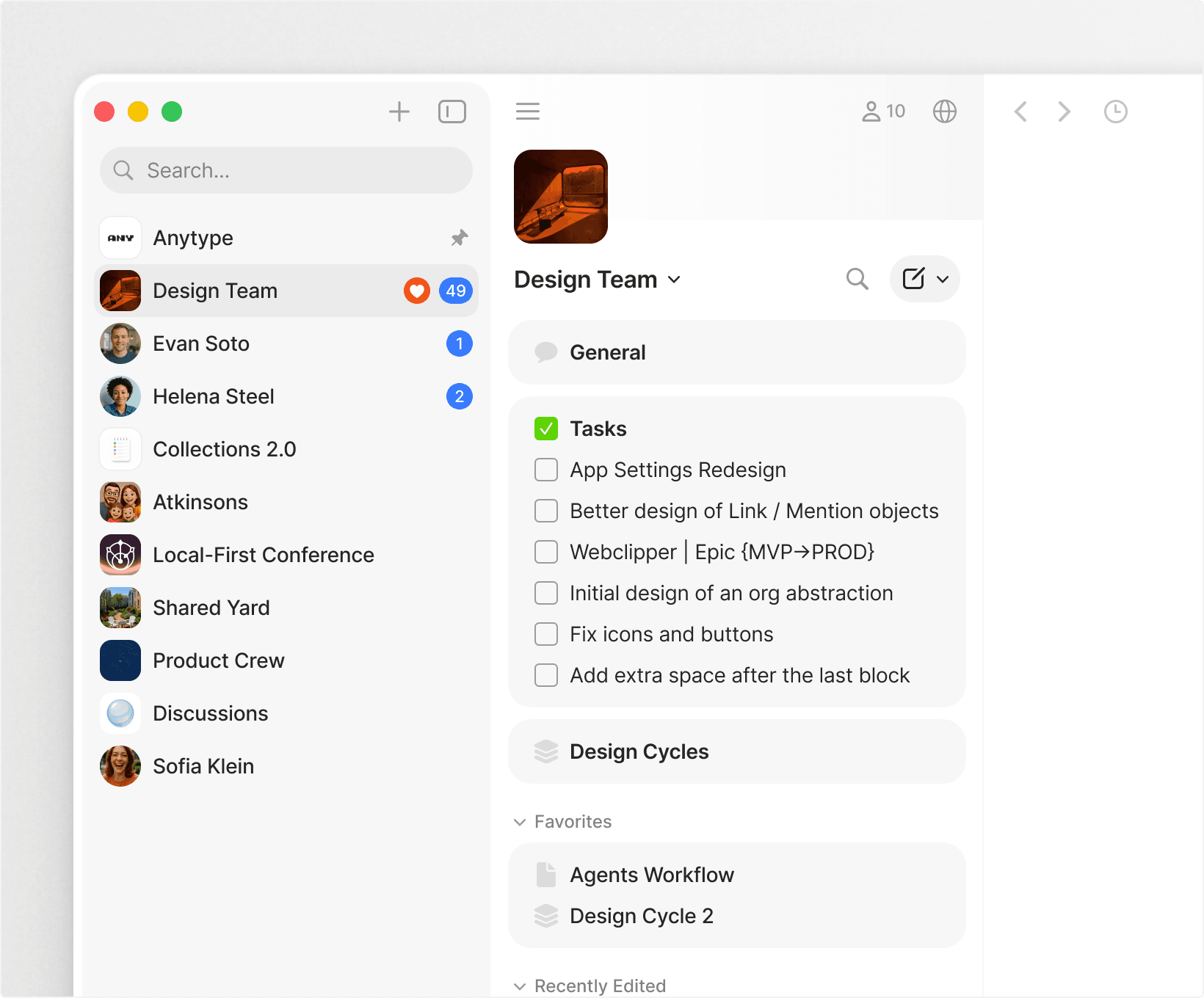
Task: Click the General chat bubble icon
Action: point(546,352)
